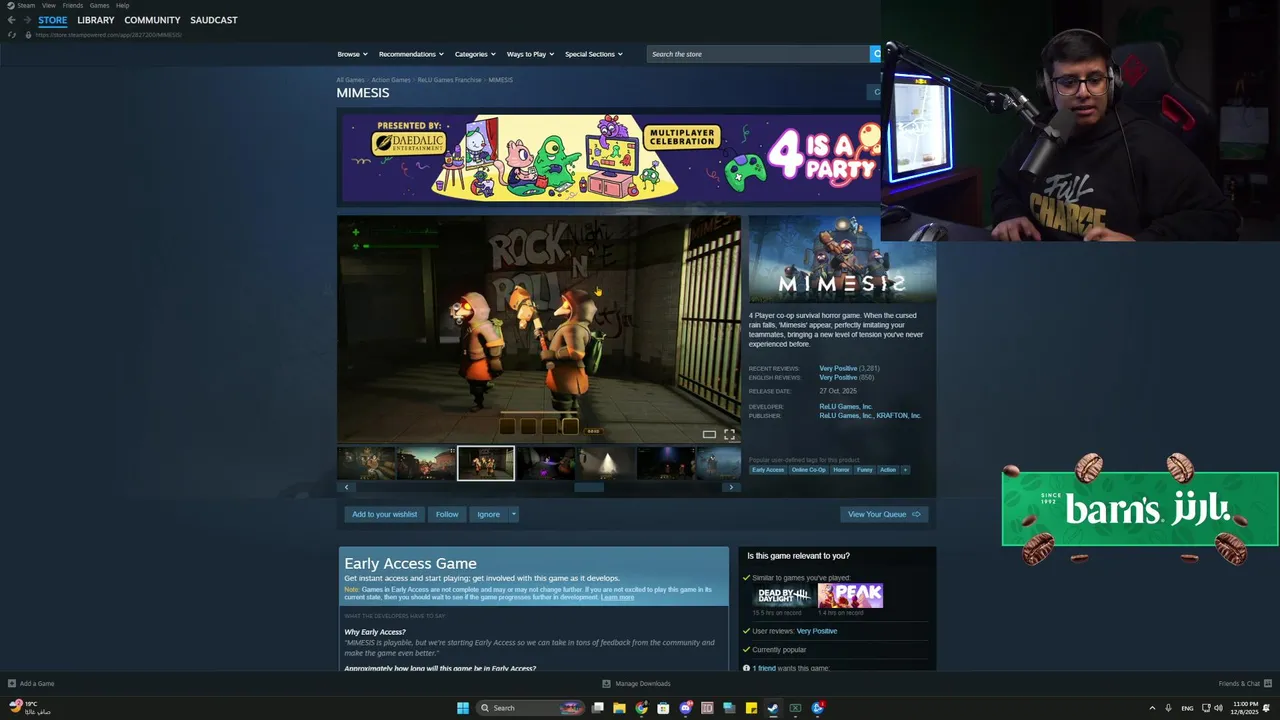Open the View menu
Viewport: 1280px width, 720px height.
coord(48,5)
